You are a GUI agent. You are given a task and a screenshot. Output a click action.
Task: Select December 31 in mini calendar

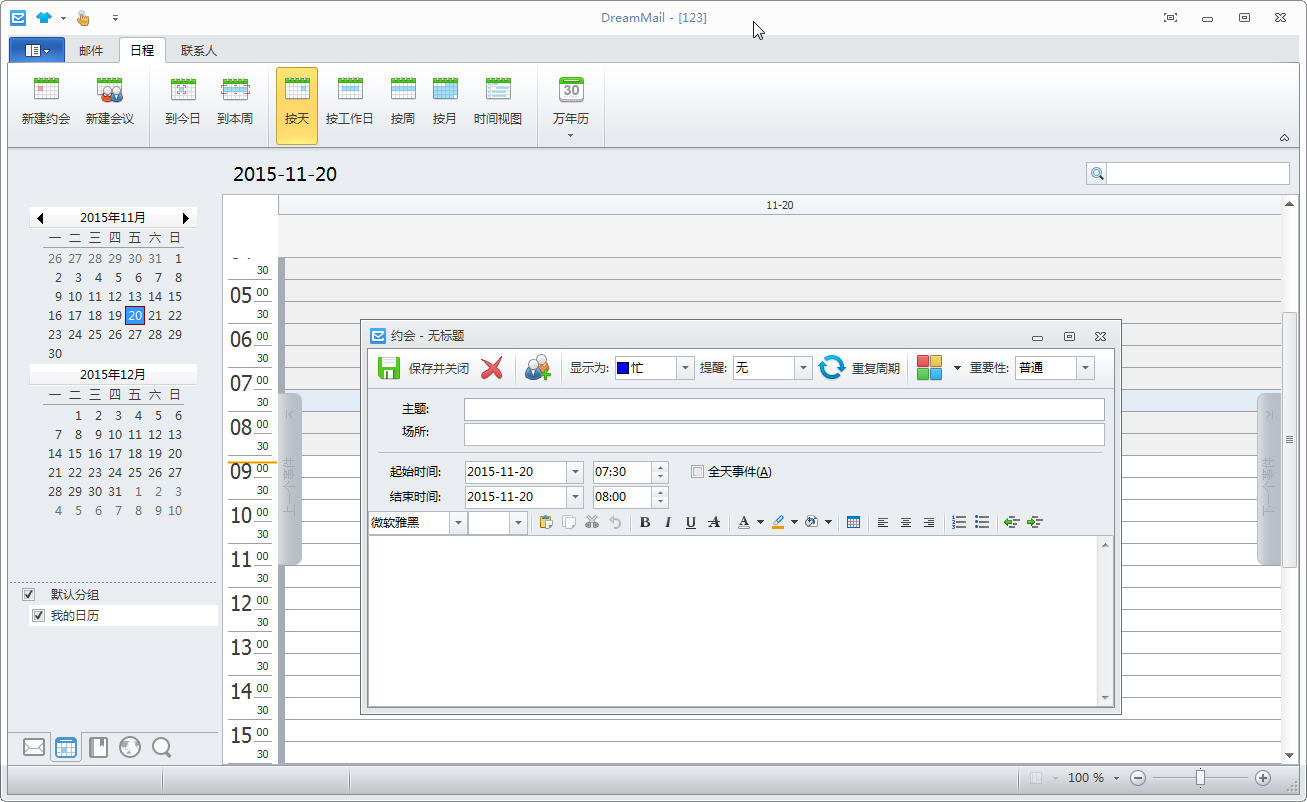(x=115, y=491)
